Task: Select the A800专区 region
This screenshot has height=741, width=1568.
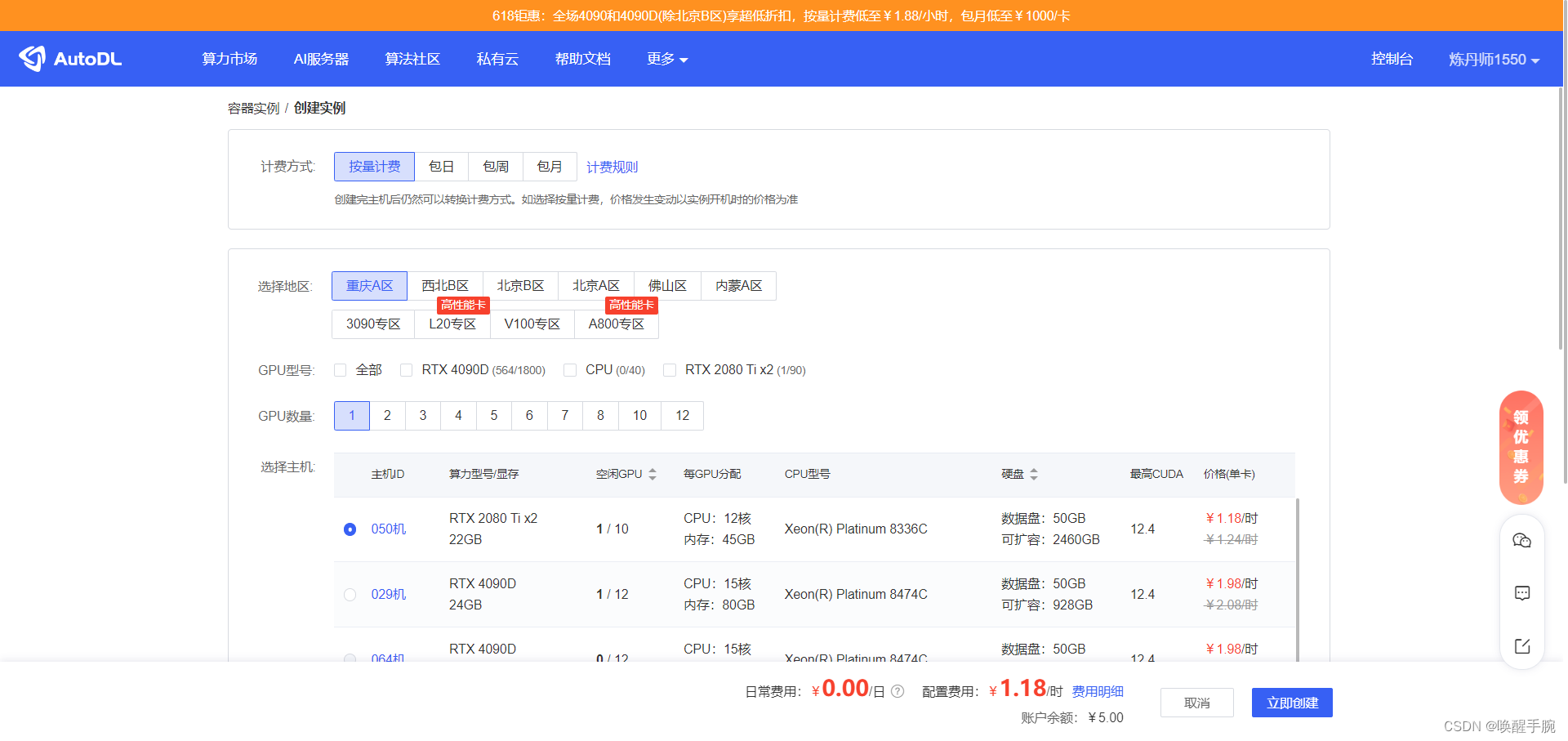Action: click(x=617, y=324)
